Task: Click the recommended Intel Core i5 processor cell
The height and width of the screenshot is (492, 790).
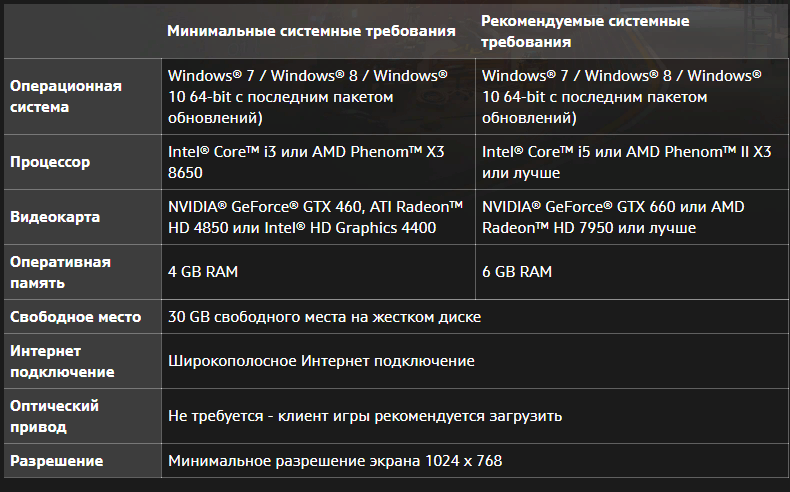Action: (x=632, y=162)
